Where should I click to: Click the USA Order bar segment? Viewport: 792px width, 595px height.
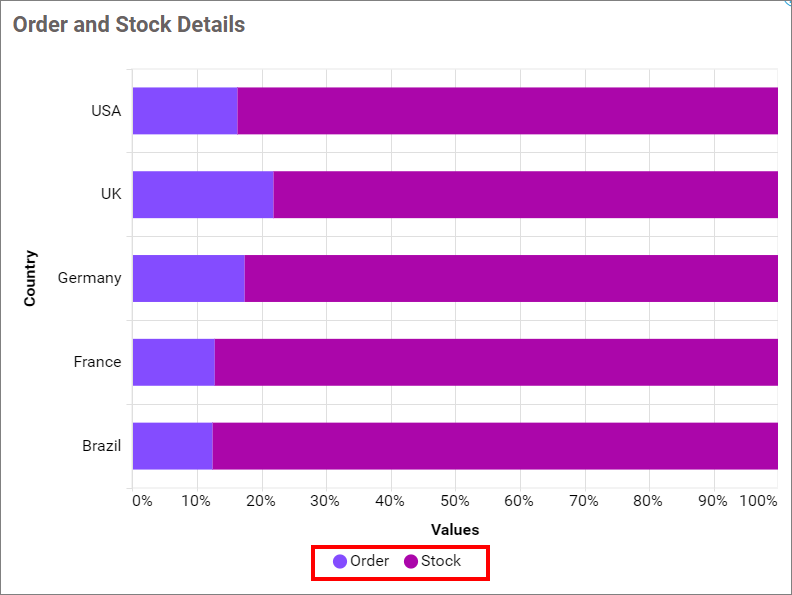185,111
